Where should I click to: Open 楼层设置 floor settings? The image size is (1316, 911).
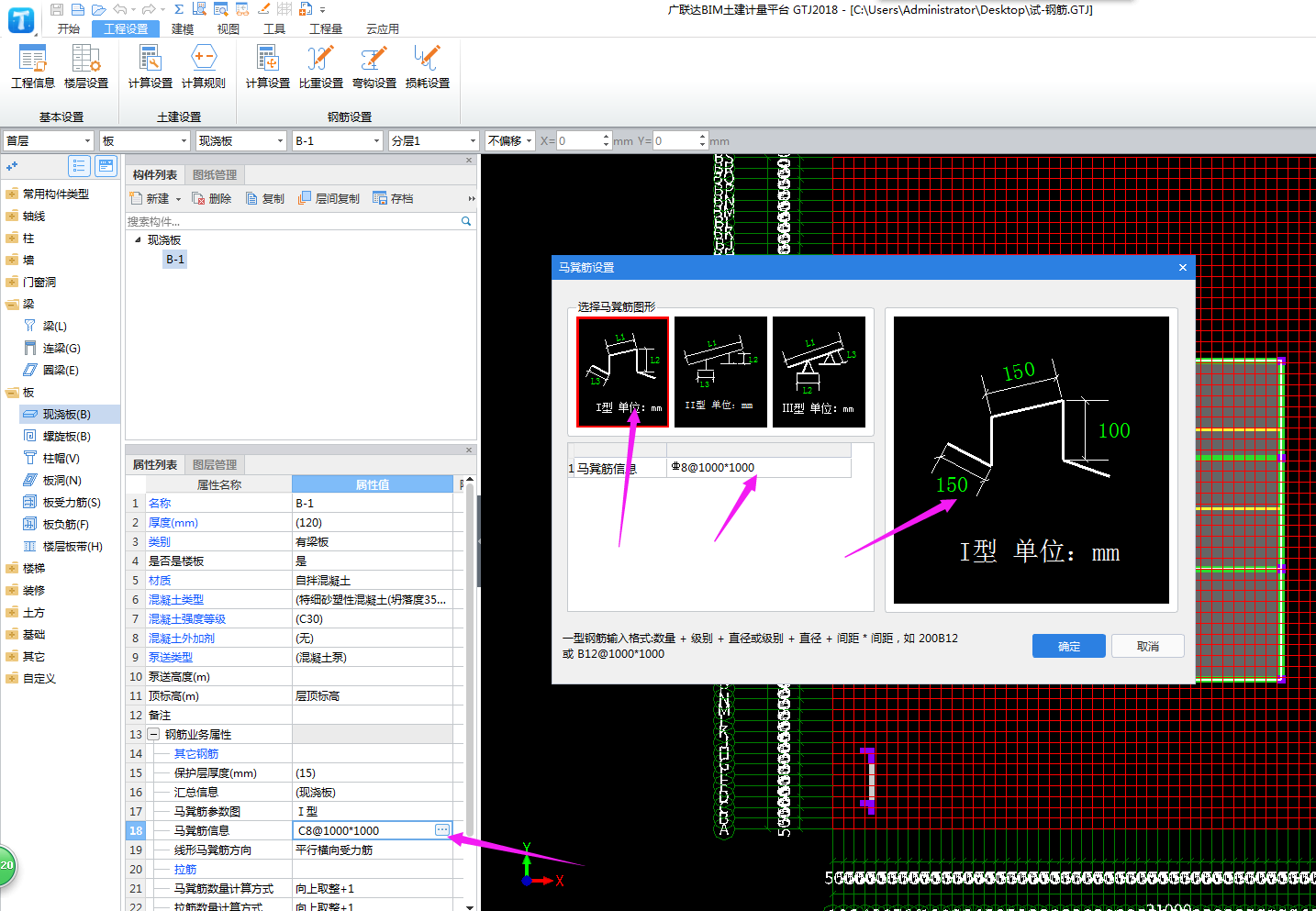(x=86, y=67)
